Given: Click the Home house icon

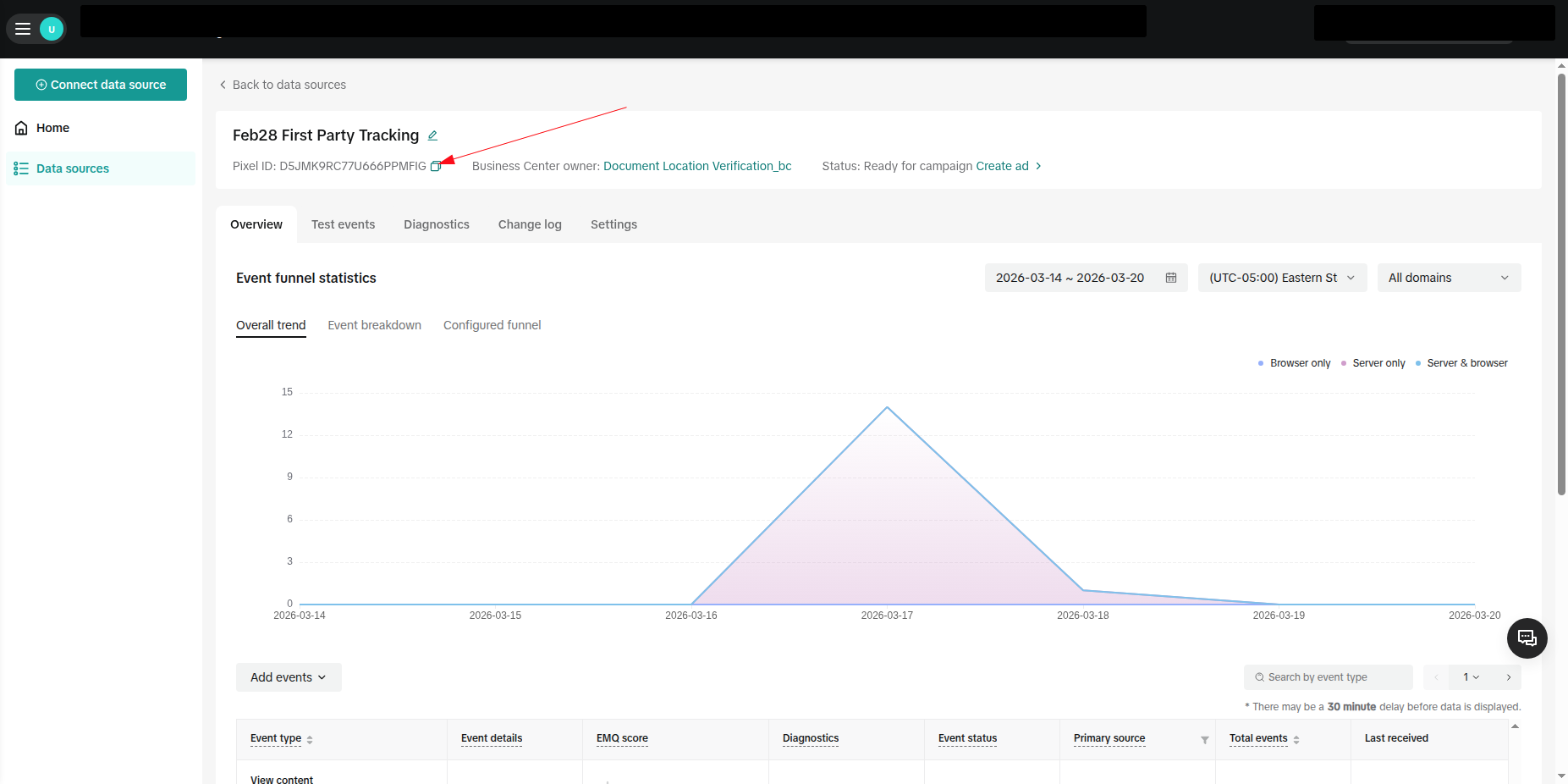Looking at the screenshot, I should (x=21, y=128).
